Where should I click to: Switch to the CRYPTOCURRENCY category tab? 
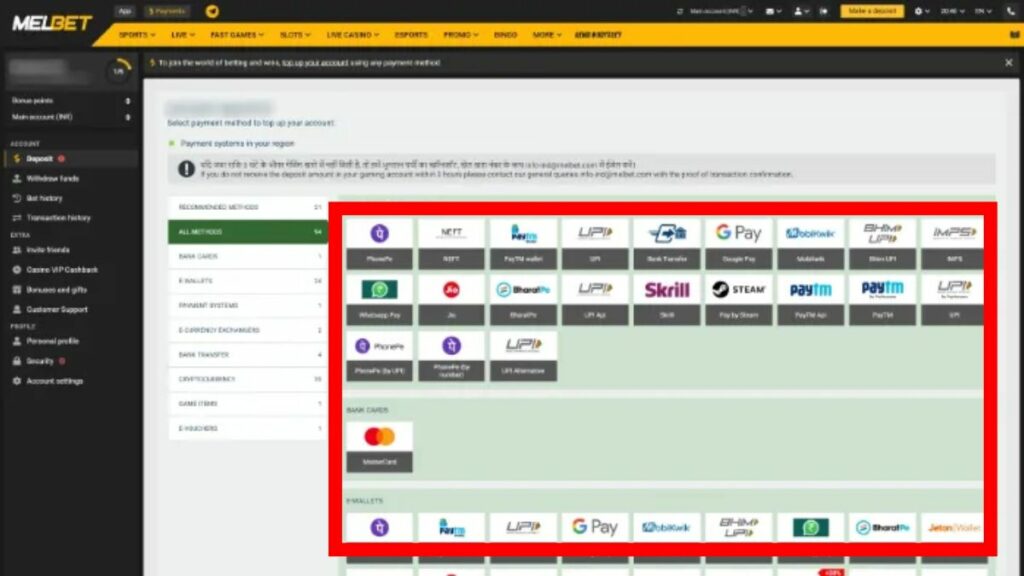click(248, 379)
